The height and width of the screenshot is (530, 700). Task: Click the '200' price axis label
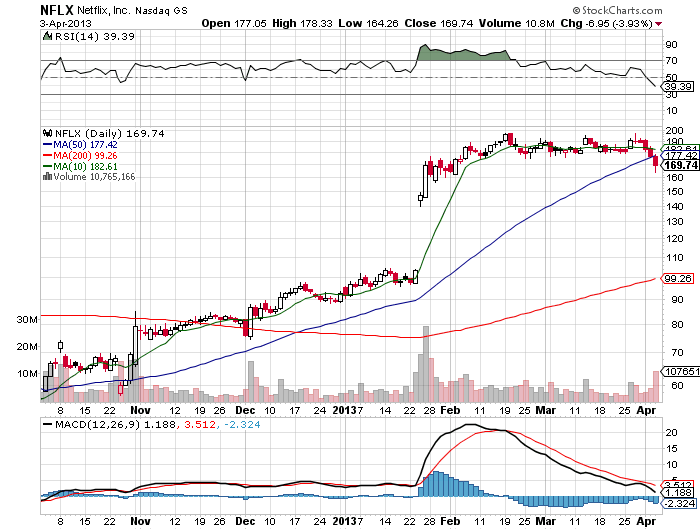pyautogui.click(x=674, y=130)
